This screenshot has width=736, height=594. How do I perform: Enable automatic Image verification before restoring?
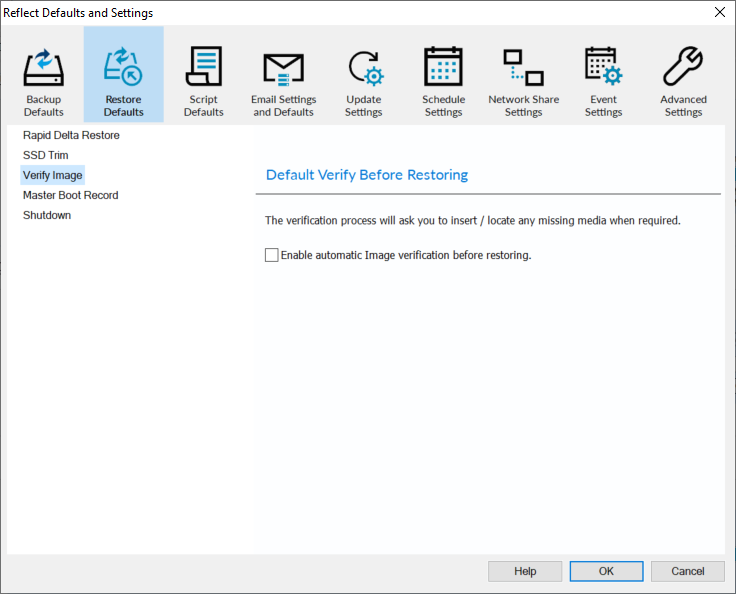pyautogui.click(x=272, y=255)
